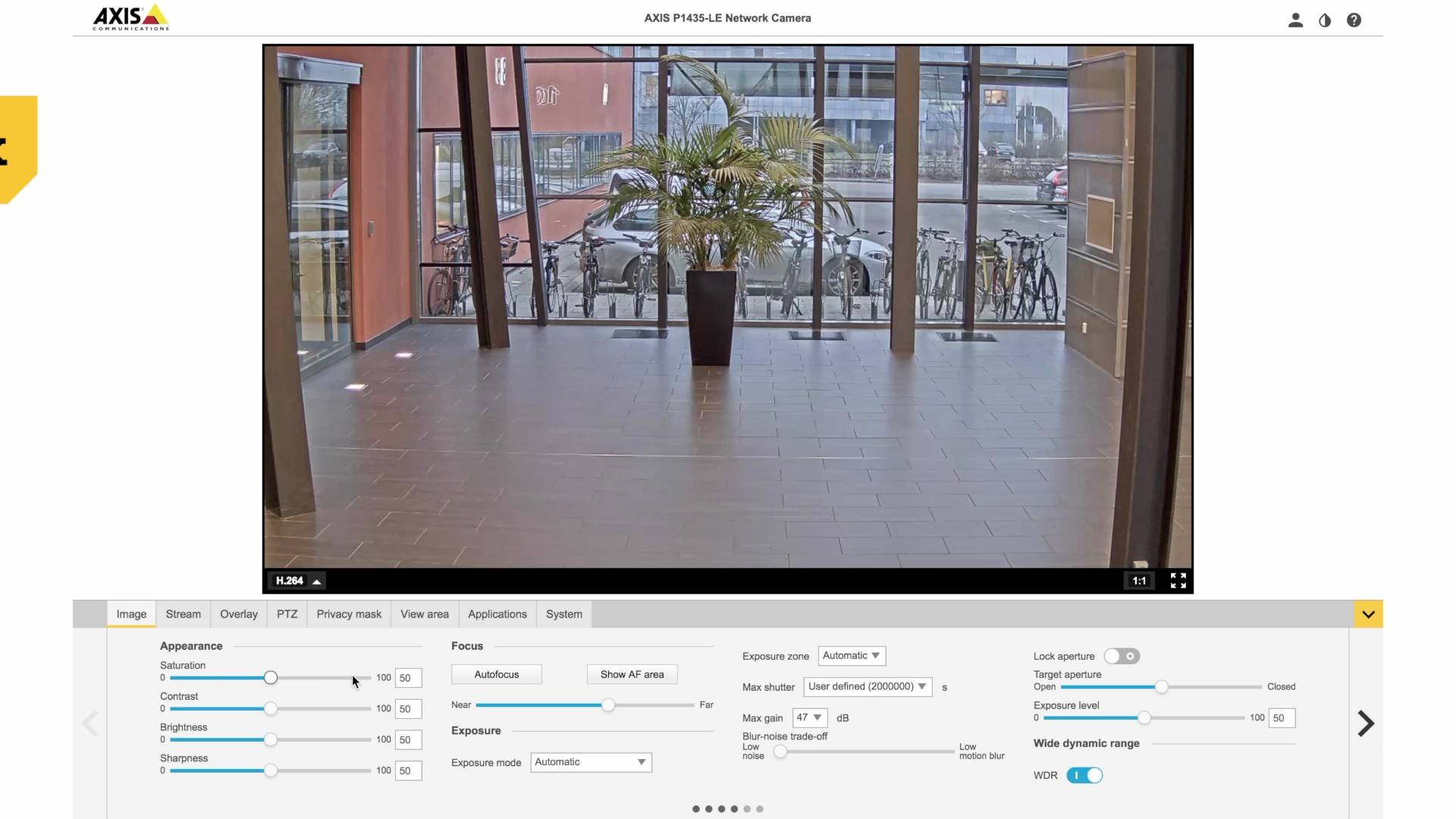Click the Brightness value input field
Viewport: 1456px width, 819px height.
pyautogui.click(x=408, y=739)
